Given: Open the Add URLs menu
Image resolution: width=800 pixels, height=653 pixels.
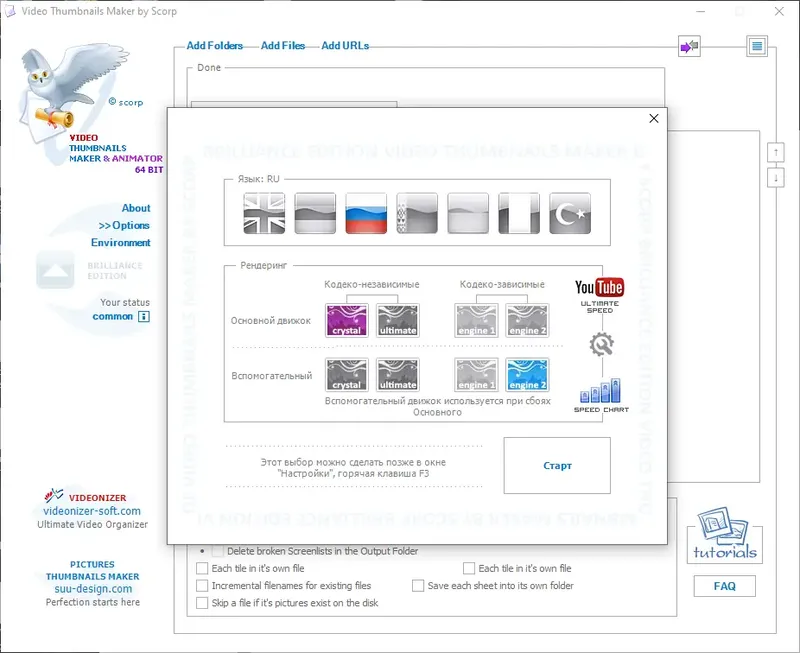Looking at the screenshot, I should pyautogui.click(x=345, y=45).
